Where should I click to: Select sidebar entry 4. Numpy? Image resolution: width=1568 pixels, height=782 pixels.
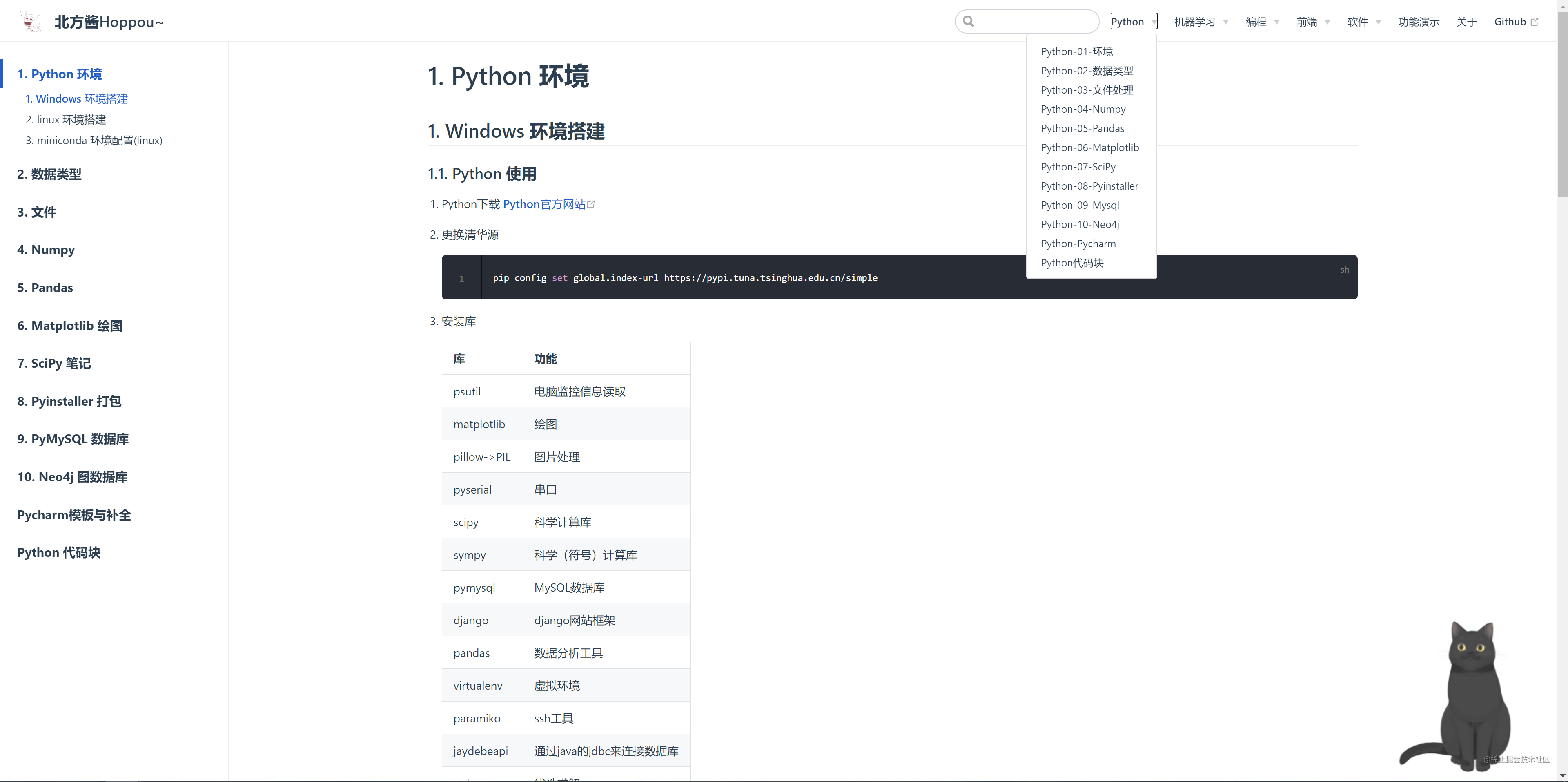pyautogui.click(x=46, y=249)
